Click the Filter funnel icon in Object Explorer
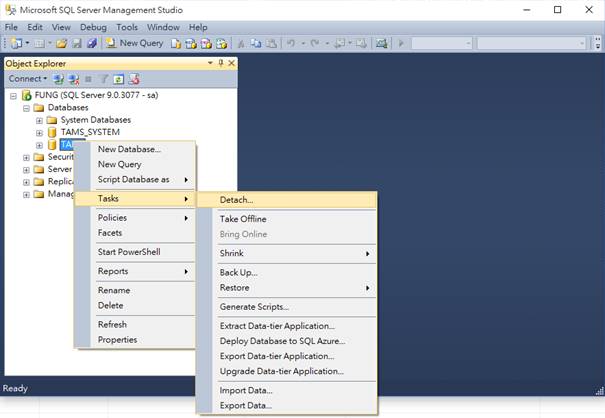This screenshot has height=418, width=605. pos(103,79)
